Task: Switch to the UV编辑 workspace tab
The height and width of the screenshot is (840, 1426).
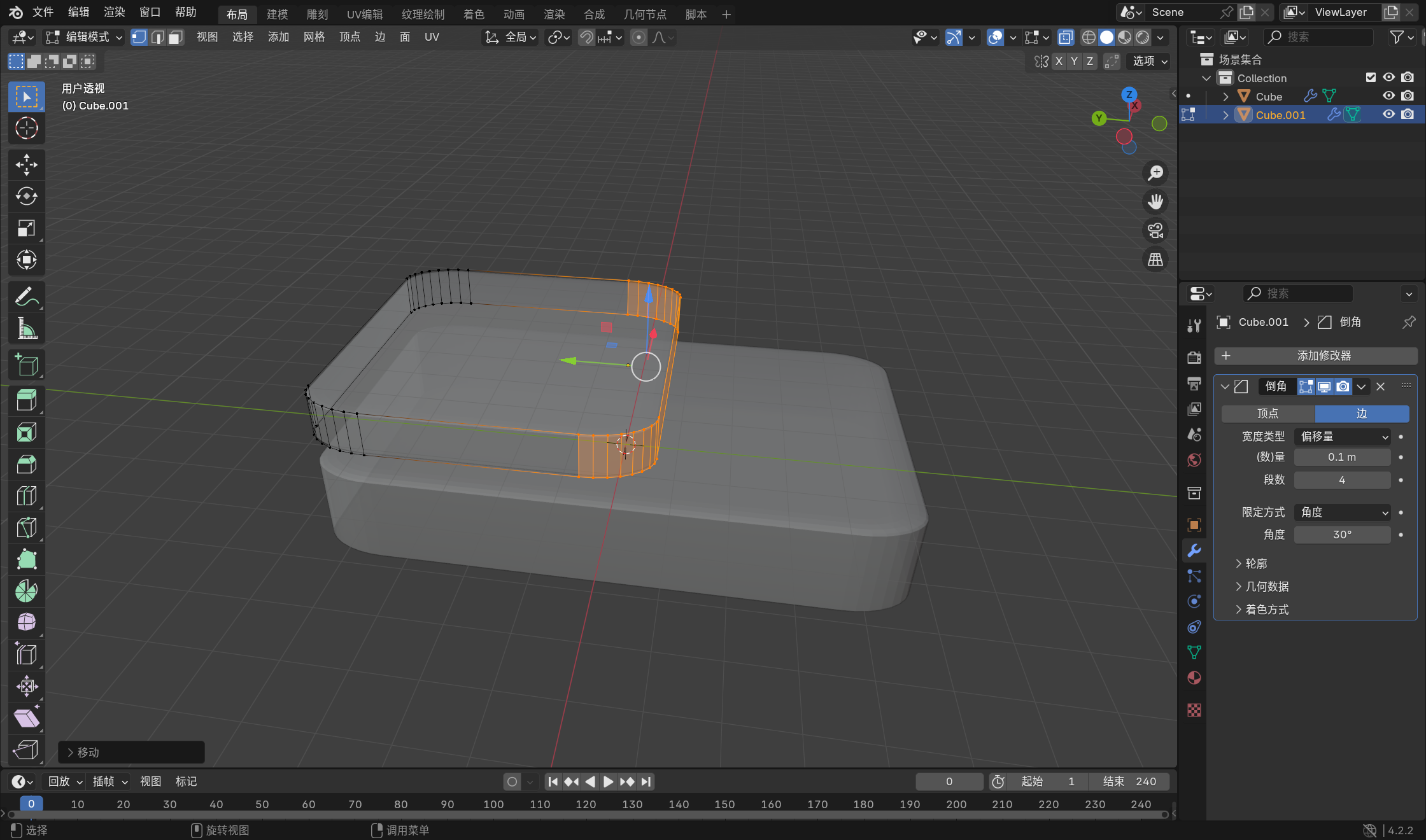Action: click(364, 14)
